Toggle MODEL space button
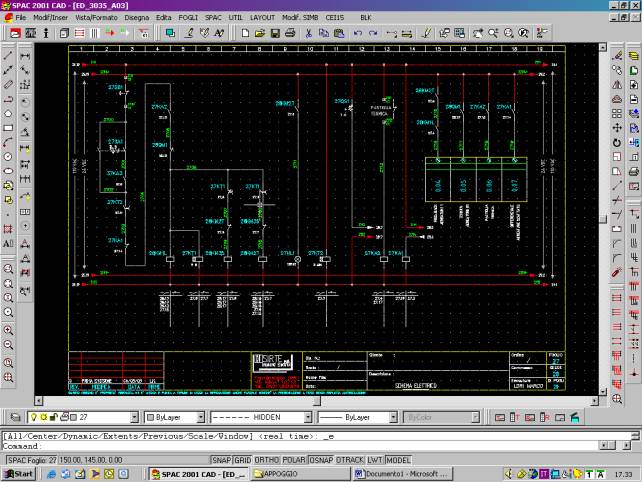The height and width of the screenshot is (482, 642). point(398,460)
